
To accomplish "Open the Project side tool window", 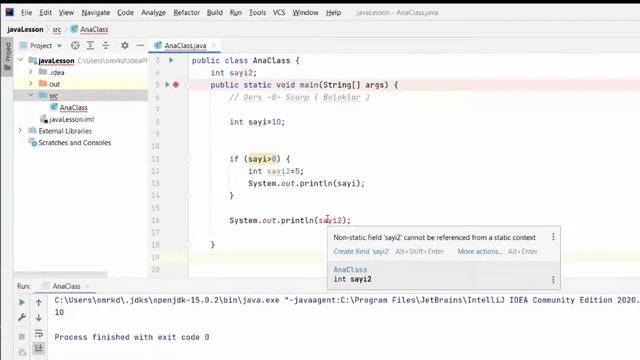I will 7,56.
